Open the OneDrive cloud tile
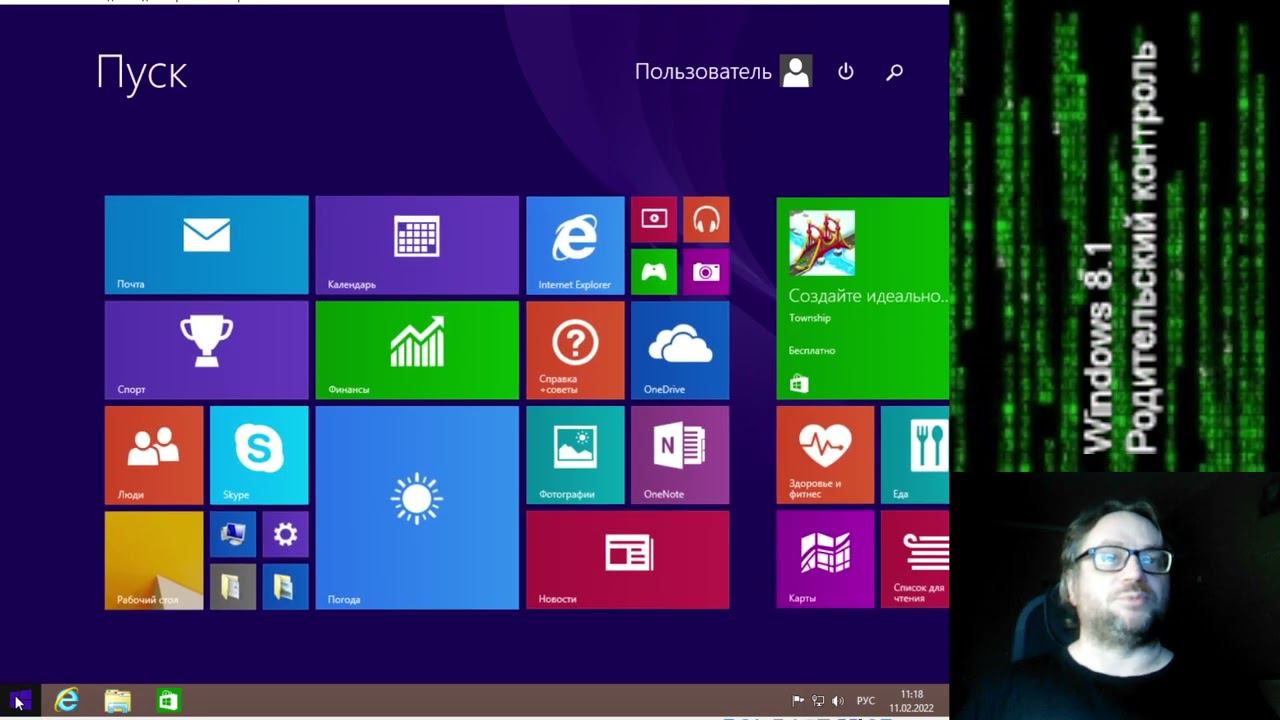 tap(680, 350)
